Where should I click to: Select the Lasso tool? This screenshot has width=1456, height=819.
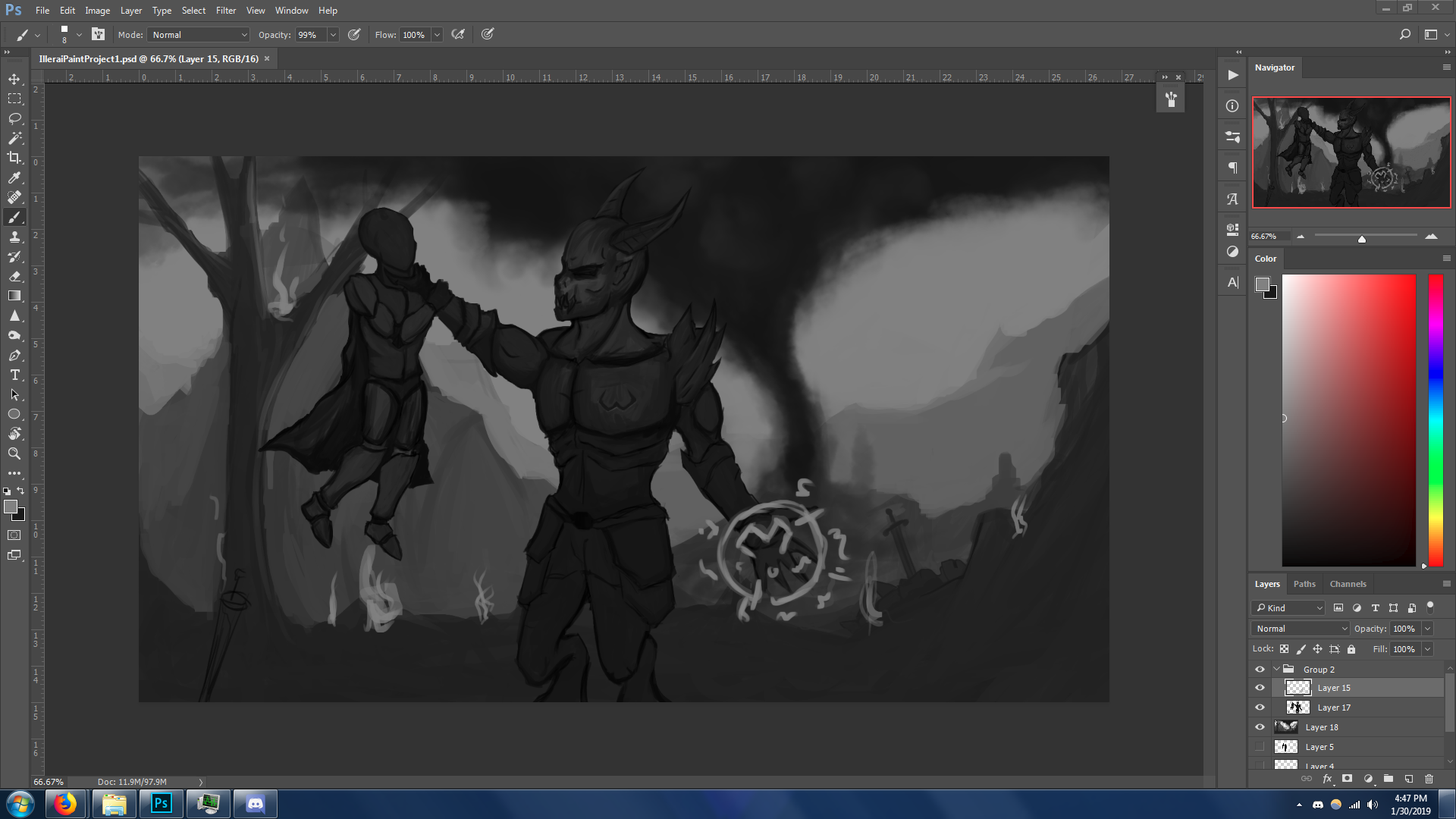(14, 118)
